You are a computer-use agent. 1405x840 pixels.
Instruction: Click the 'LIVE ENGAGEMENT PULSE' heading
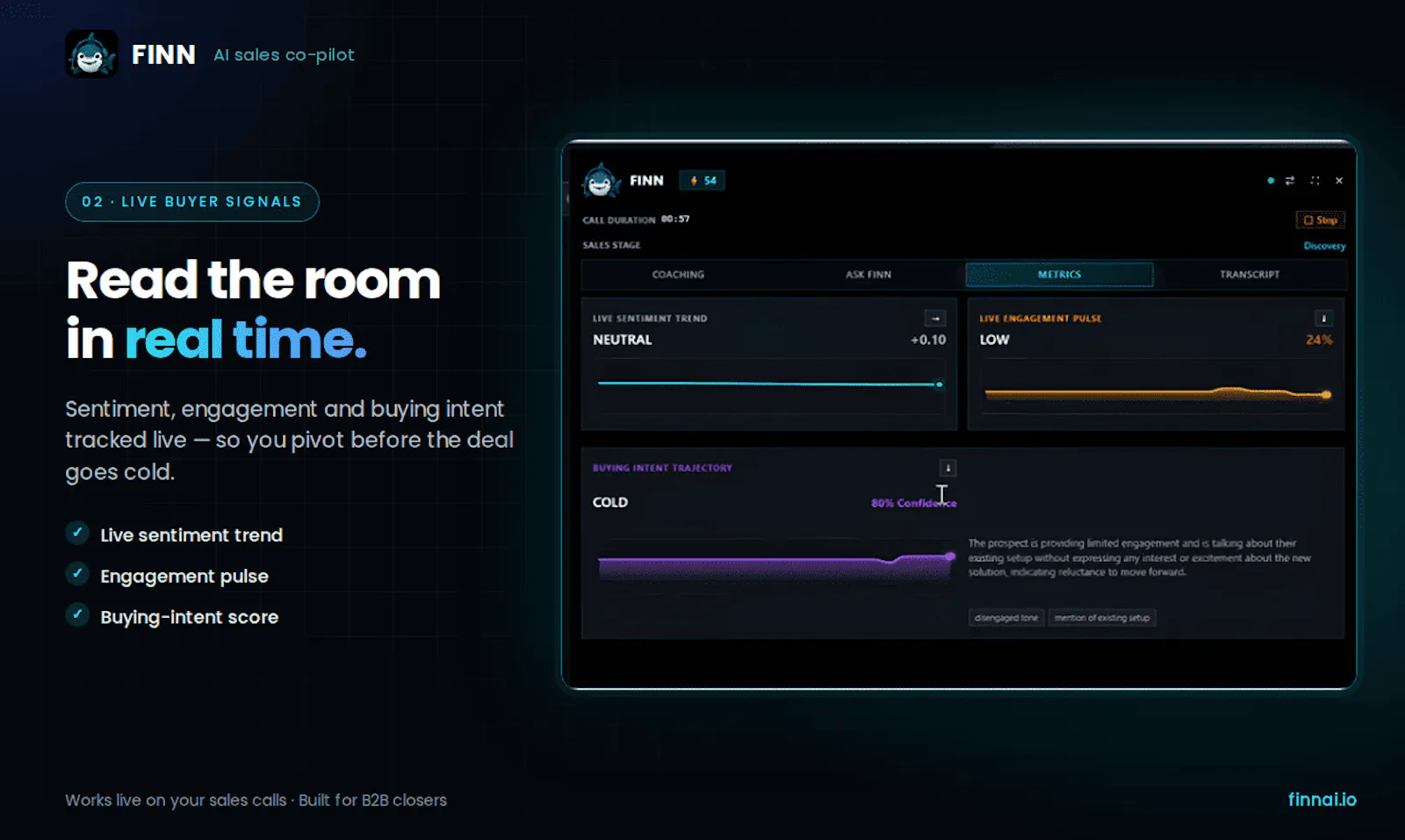(1041, 319)
